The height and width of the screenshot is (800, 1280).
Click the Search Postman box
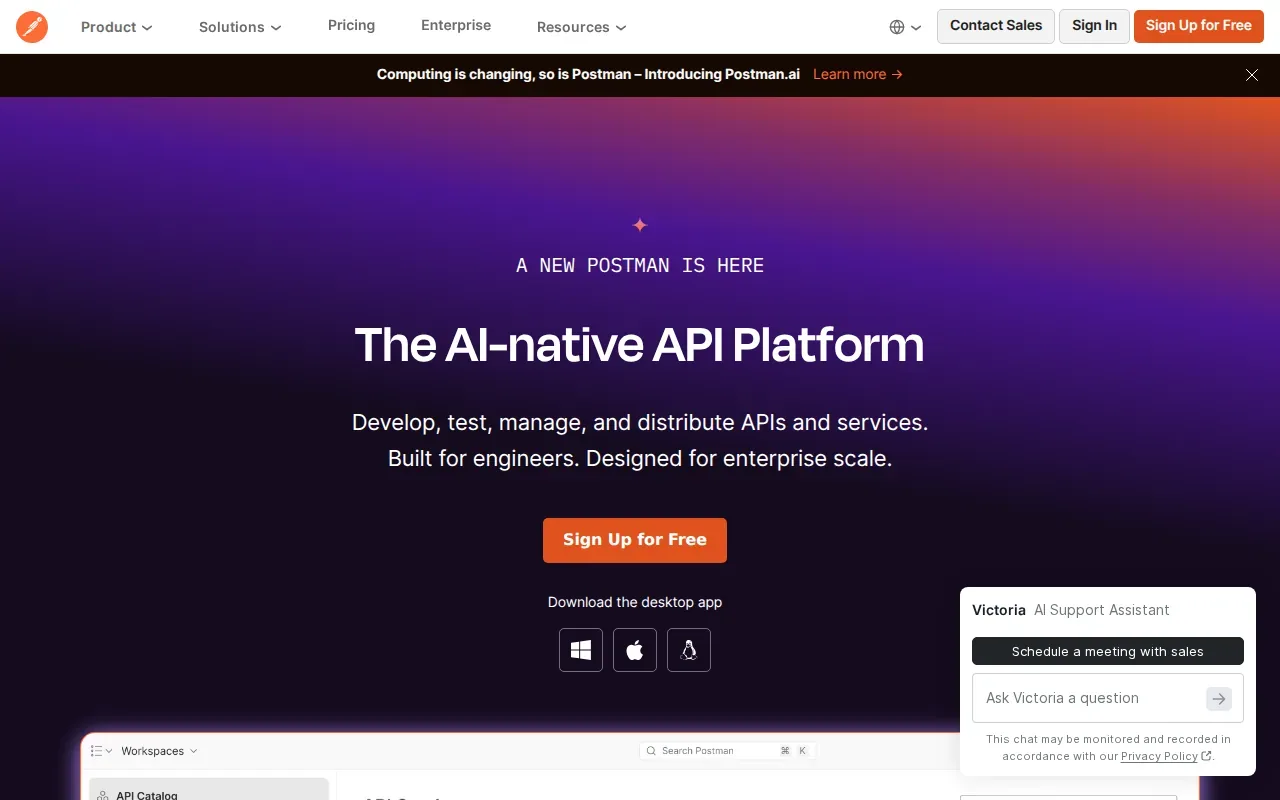726,751
